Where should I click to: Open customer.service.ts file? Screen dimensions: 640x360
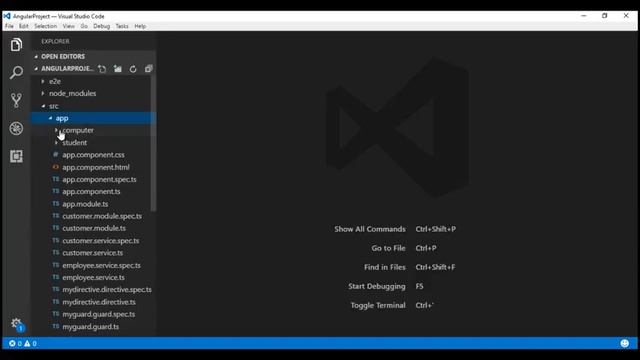pyautogui.click(x=93, y=253)
